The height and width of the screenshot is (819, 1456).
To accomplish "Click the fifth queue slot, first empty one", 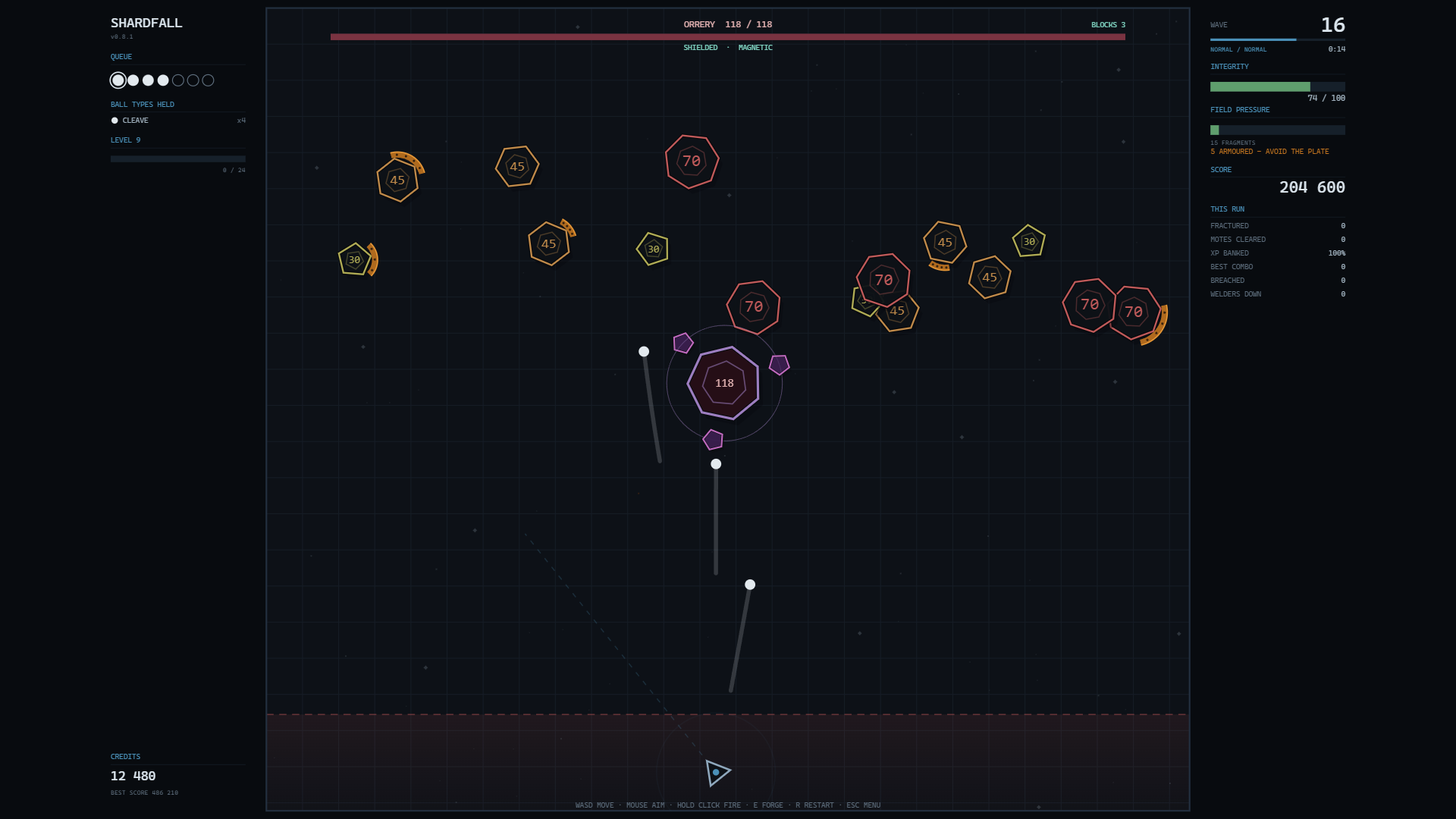I will pyautogui.click(x=178, y=80).
